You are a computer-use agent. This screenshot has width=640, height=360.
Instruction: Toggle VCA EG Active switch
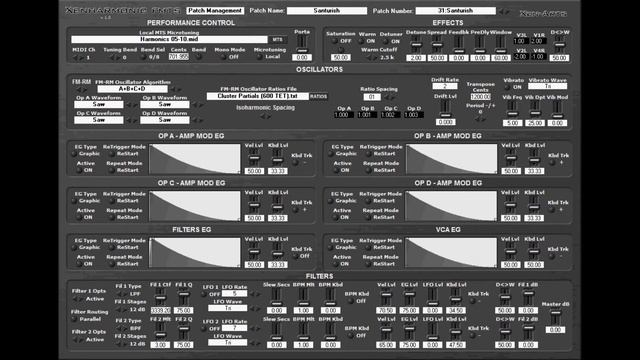pyautogui.click(x=336, y=264)
